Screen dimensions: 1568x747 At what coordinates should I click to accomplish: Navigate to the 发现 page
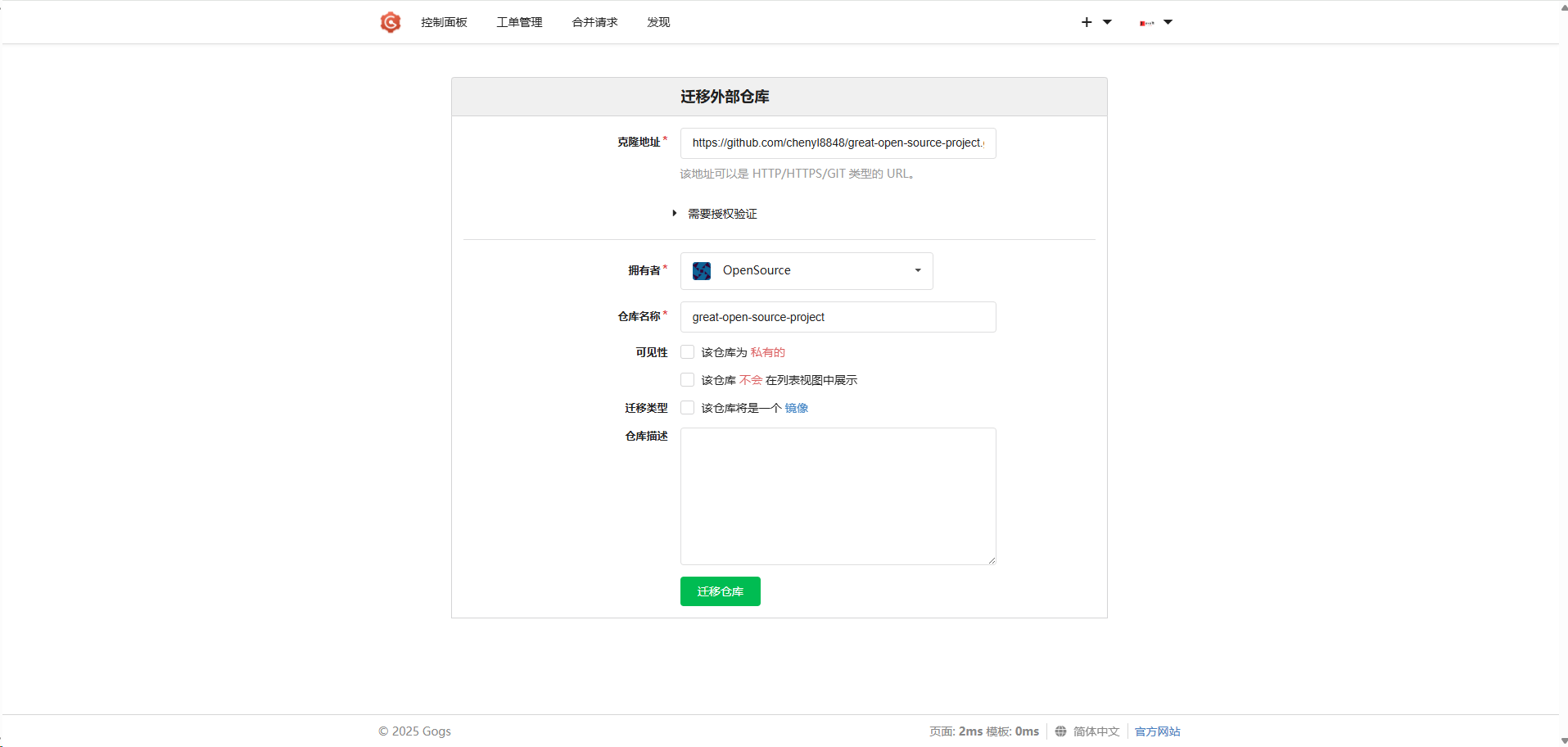click(x=658, y=22)
